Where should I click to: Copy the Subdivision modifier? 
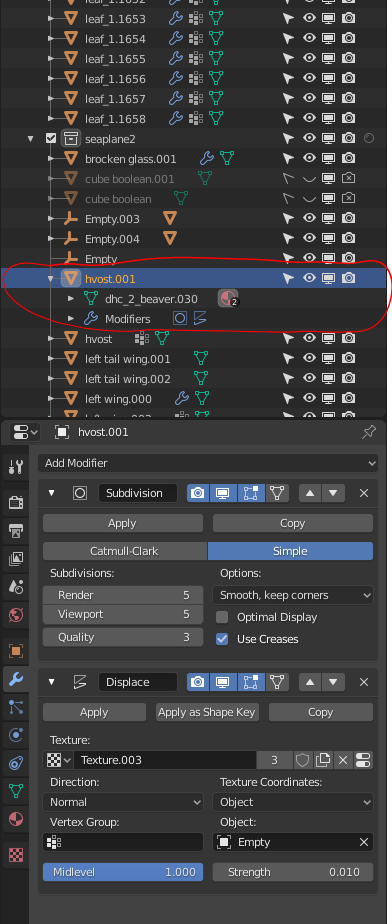point(292,523)
